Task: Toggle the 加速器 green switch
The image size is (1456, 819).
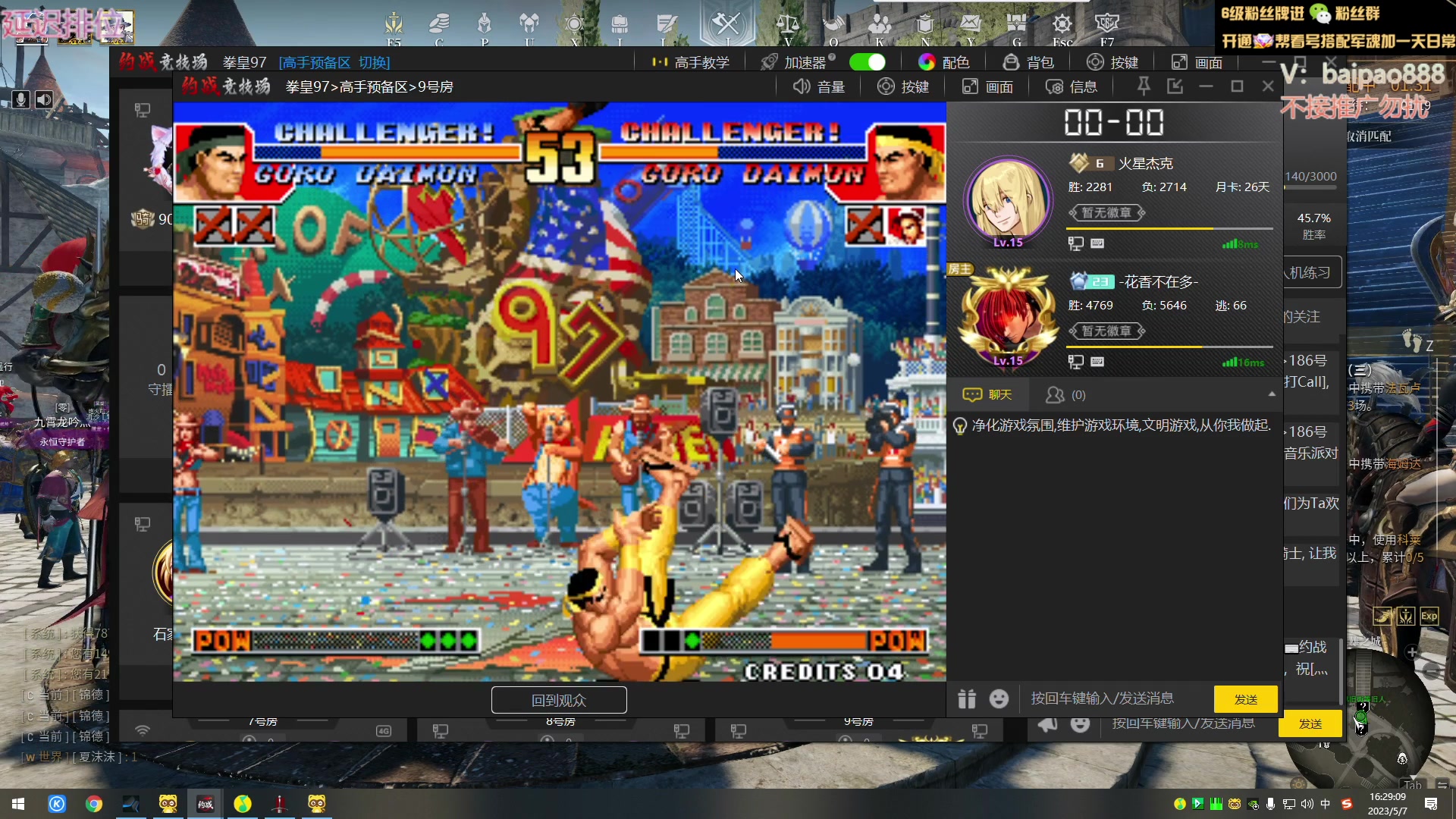Action: pyautogui.click(x=868, y=62)
